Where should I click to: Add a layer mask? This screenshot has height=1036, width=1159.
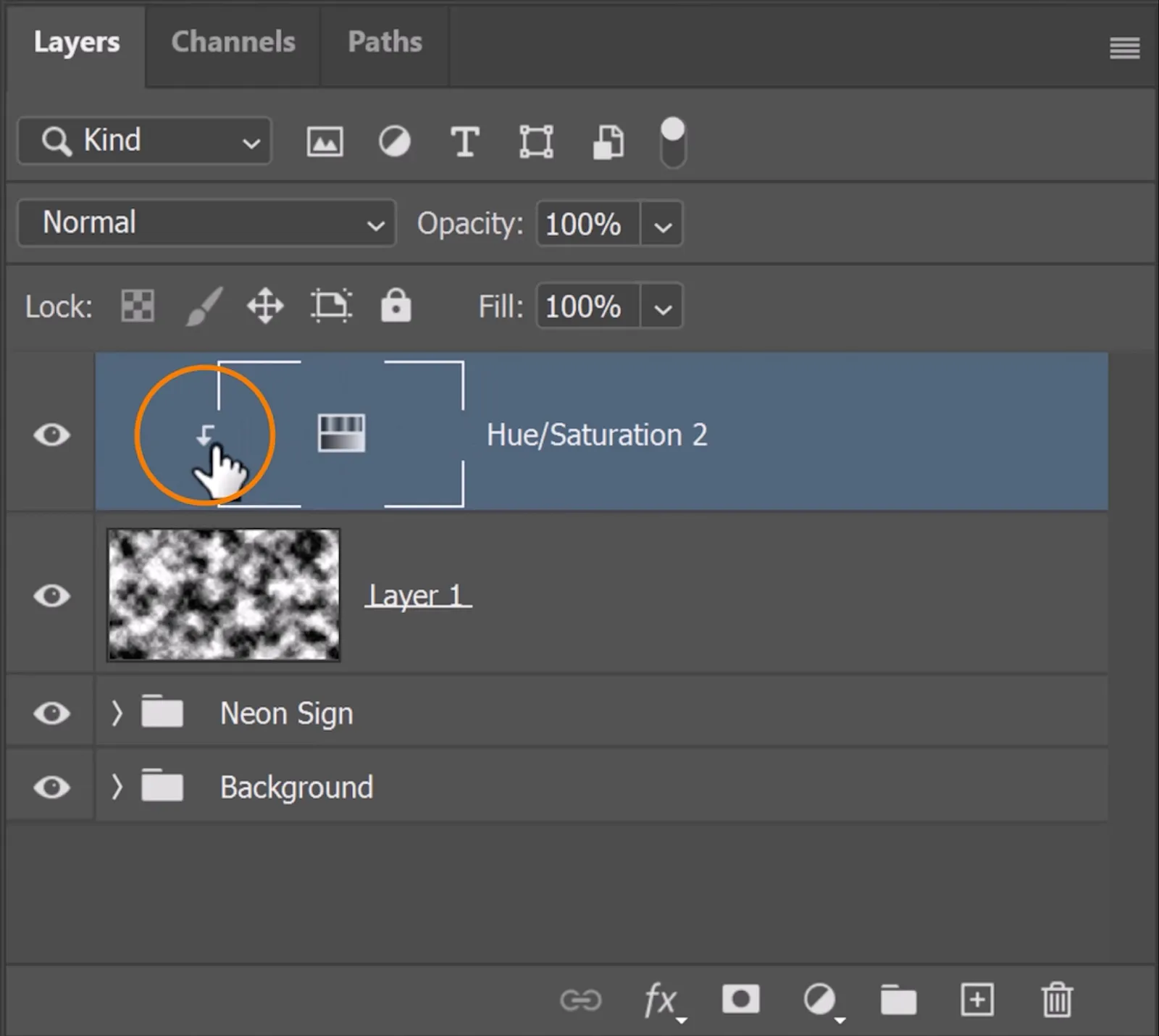pos(740,999)
